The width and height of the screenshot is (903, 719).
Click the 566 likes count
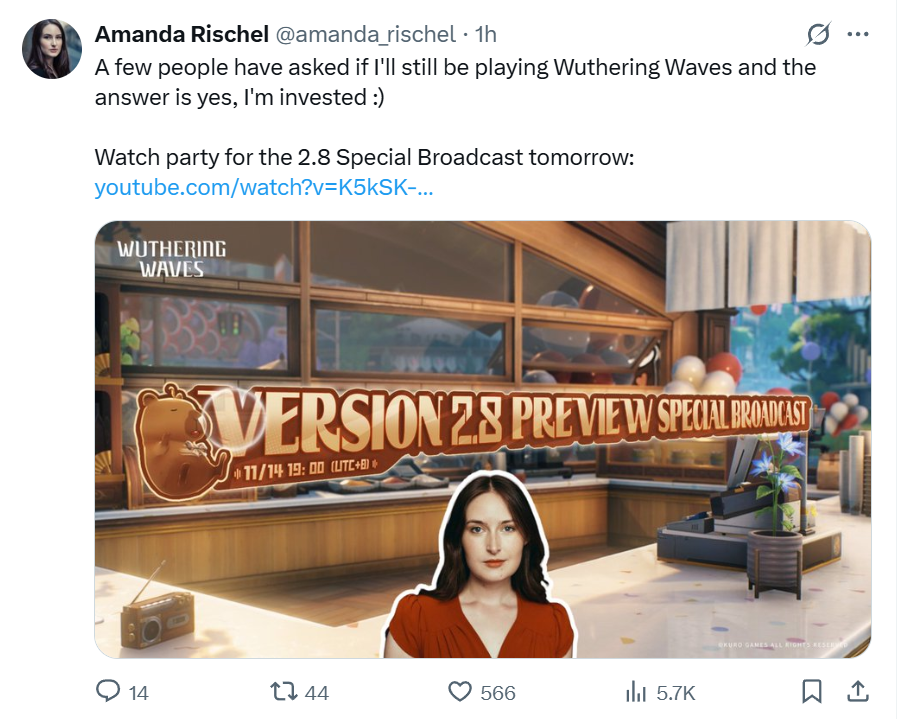tap(498, 692)
